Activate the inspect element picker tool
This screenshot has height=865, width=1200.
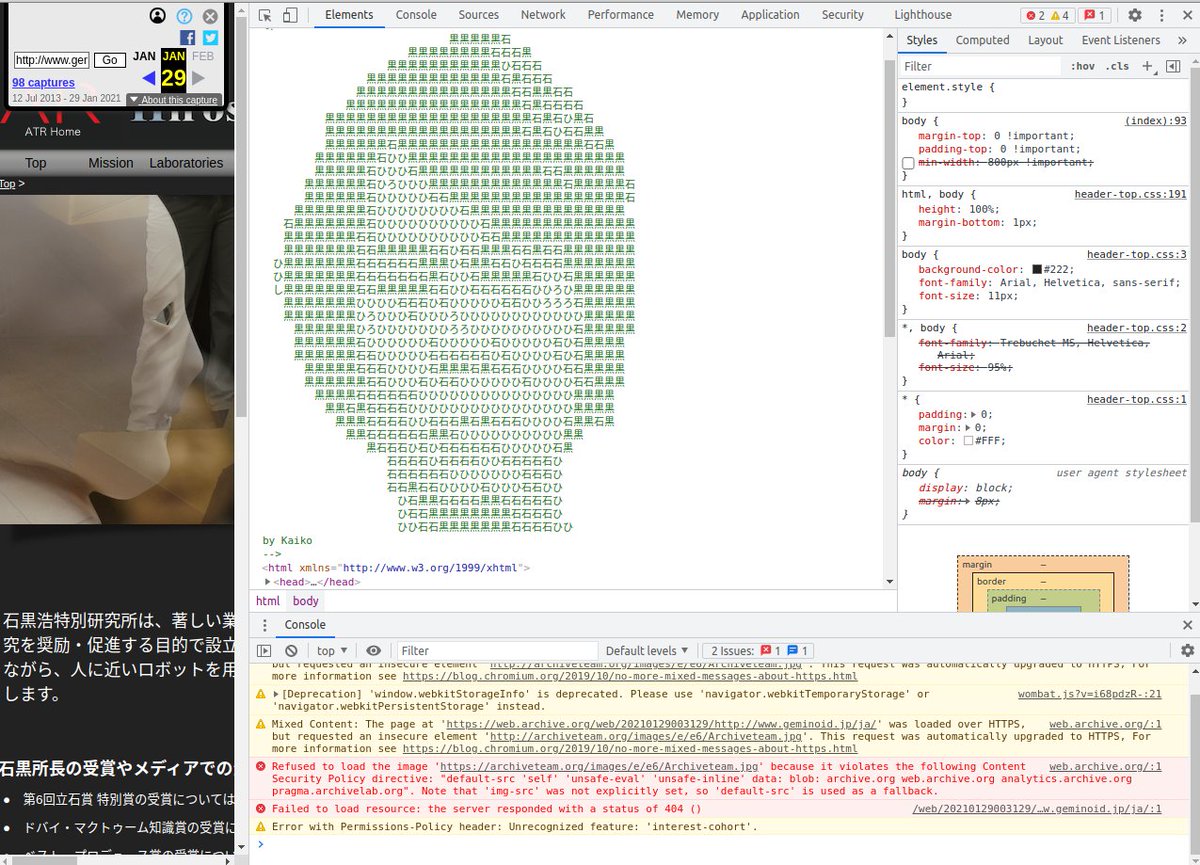(x=265, y=15)
